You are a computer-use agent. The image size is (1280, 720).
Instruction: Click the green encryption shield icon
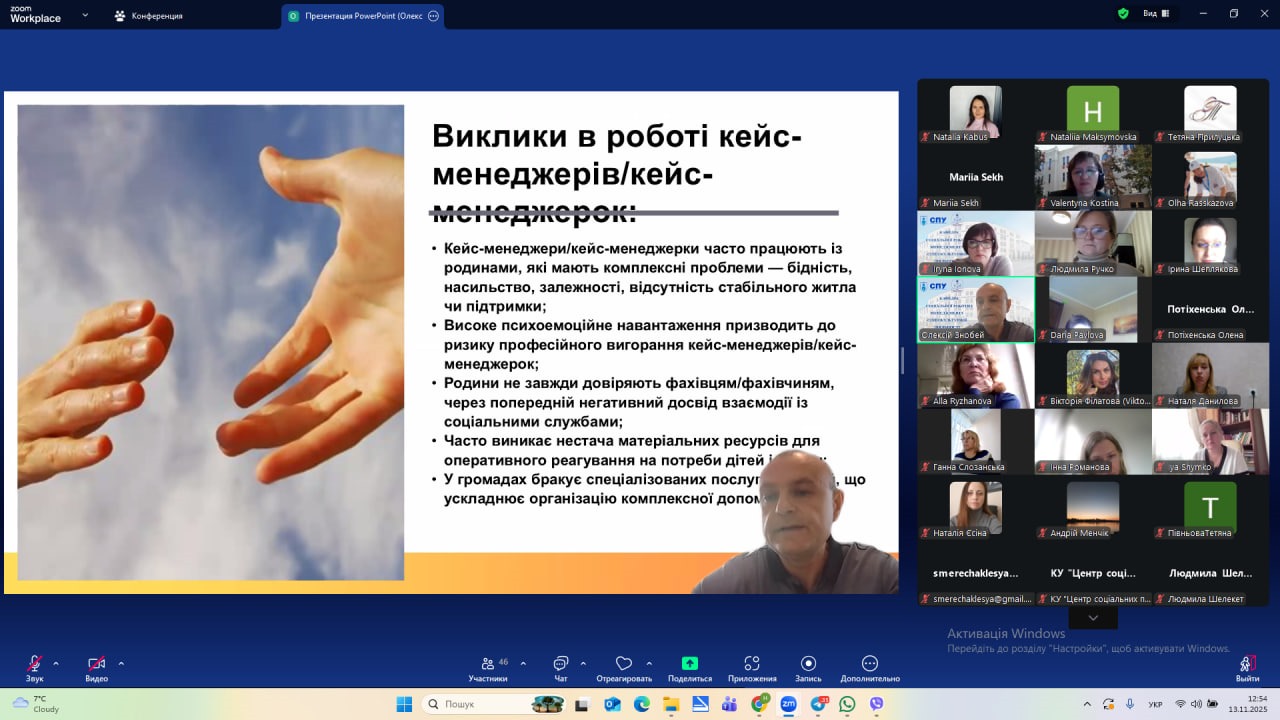tap(1123, 14)
